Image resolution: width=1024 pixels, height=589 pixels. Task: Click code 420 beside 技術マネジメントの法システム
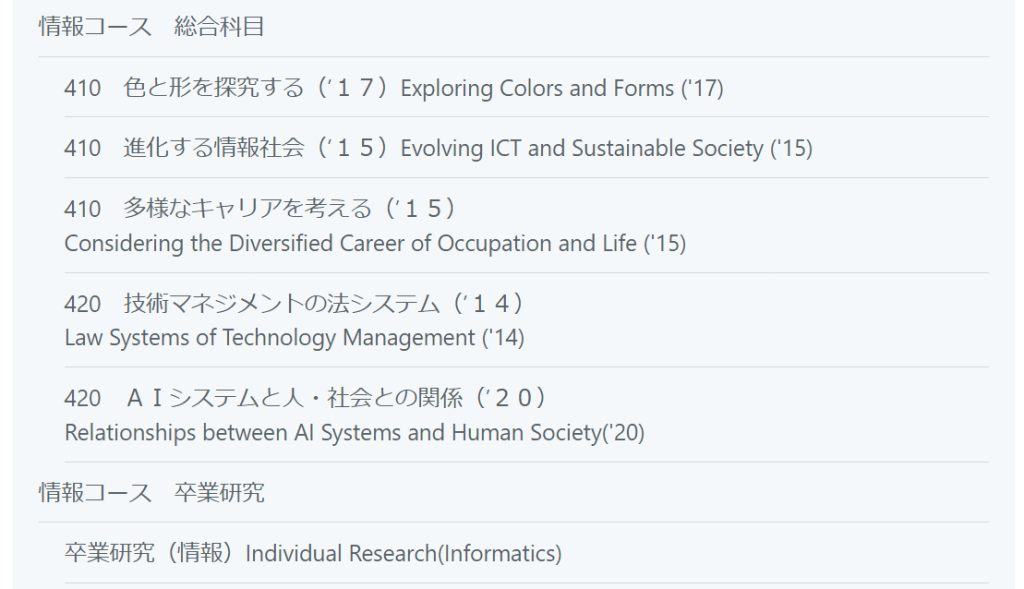point(83,303)
